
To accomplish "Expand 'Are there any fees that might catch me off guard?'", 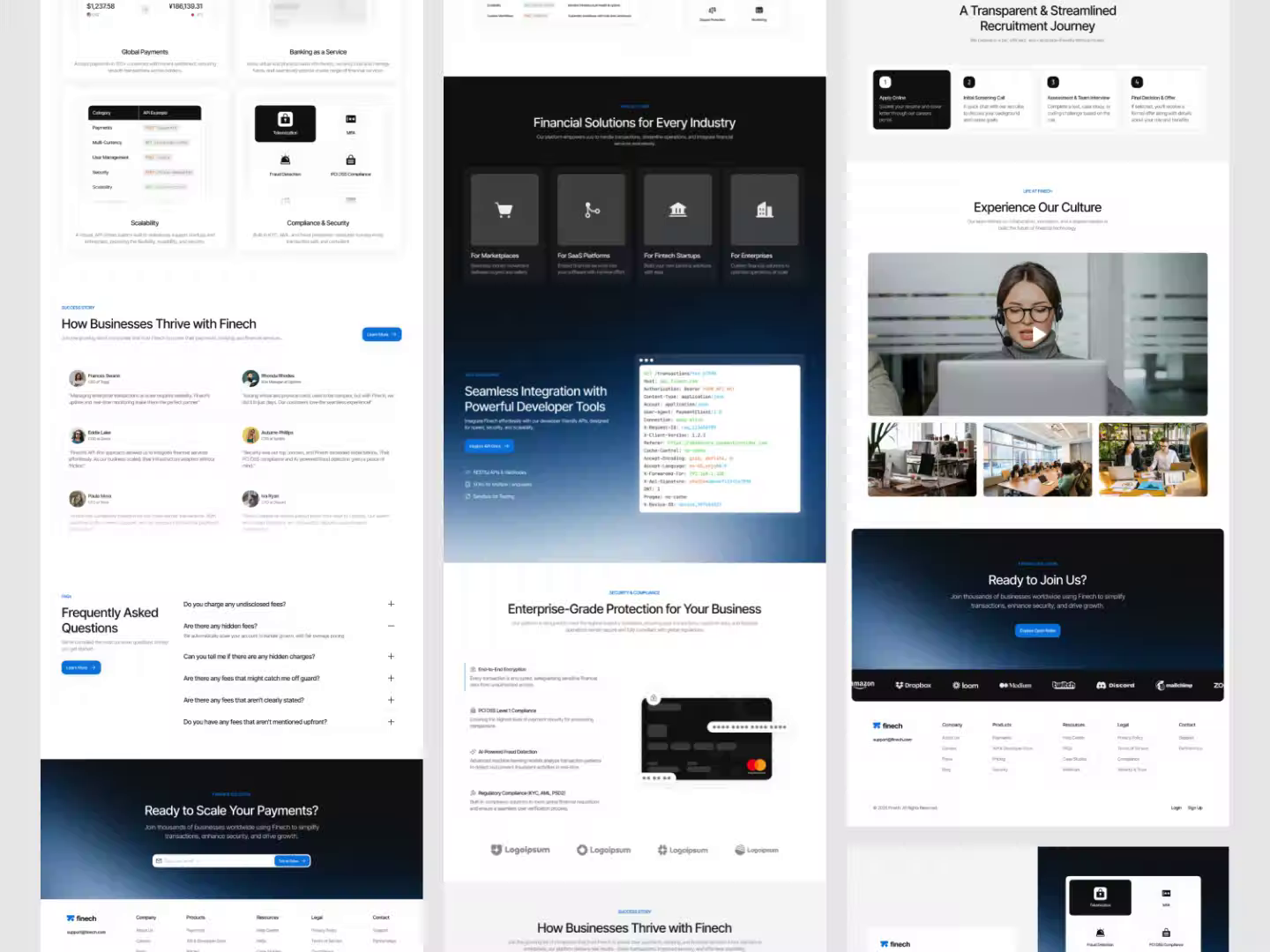I will point(391,678).
